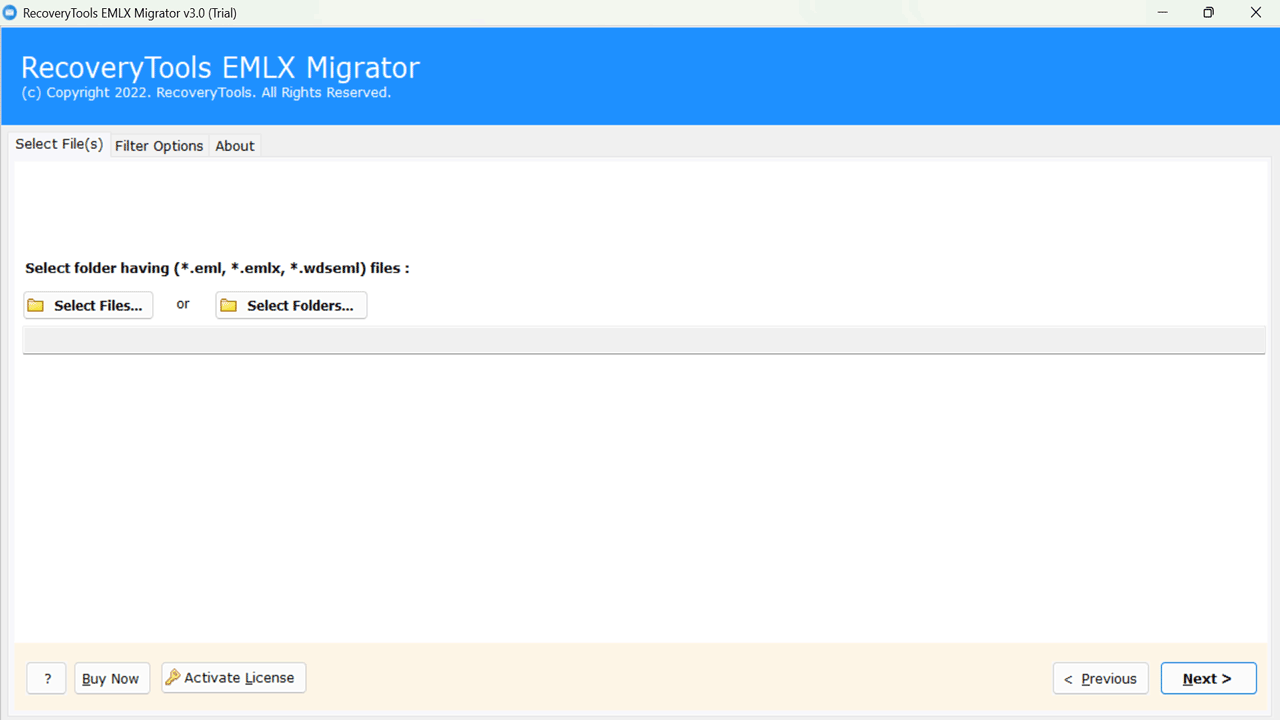Close the EMLX Migrator window
Image resolution: width=1280 pixels, height=720 pixels.
pos(1256,13)
